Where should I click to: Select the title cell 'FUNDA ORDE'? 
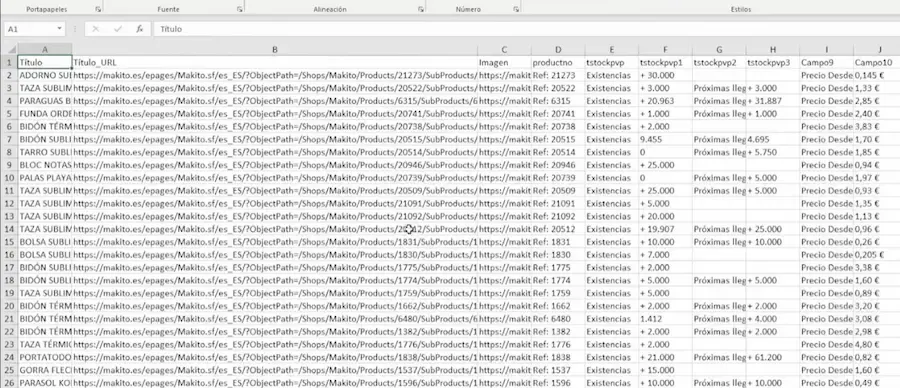45,114
